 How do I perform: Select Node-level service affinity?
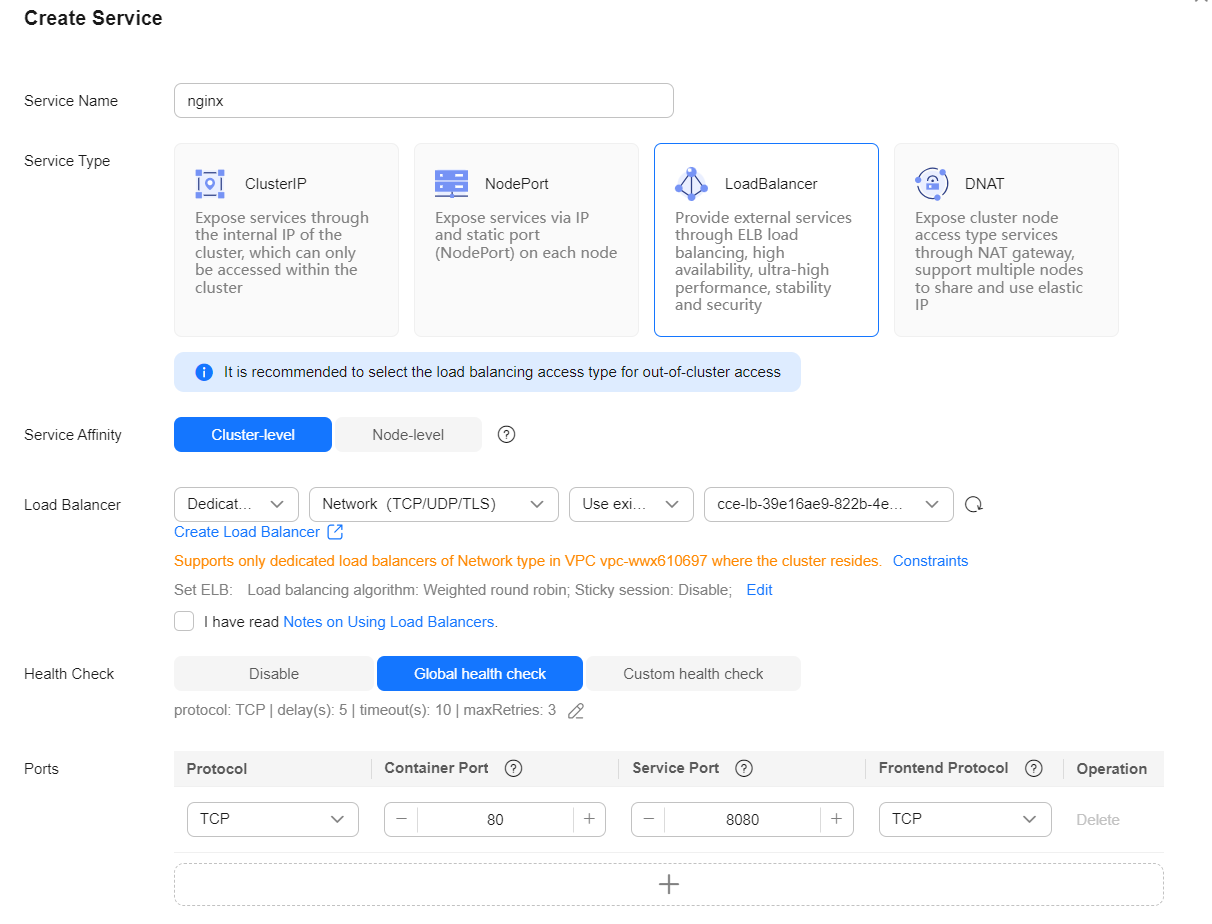point(408,435)
